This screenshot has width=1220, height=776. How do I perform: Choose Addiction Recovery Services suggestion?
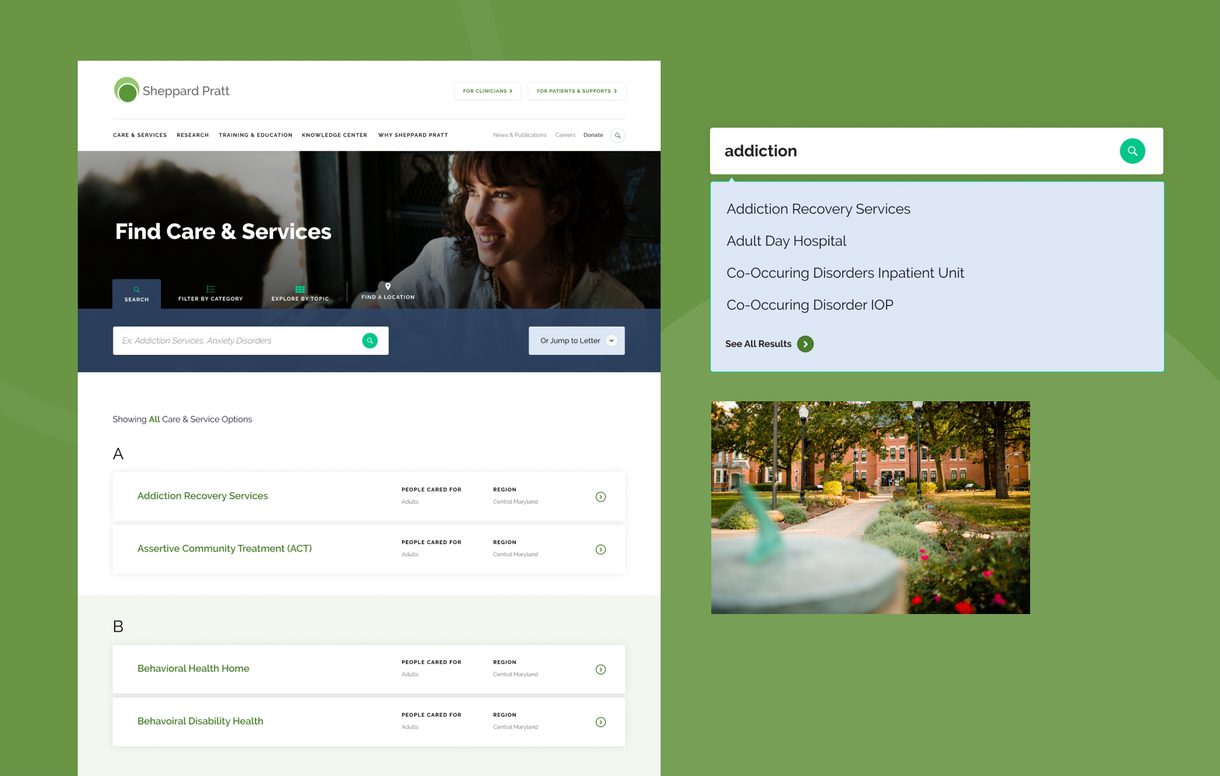818,209
